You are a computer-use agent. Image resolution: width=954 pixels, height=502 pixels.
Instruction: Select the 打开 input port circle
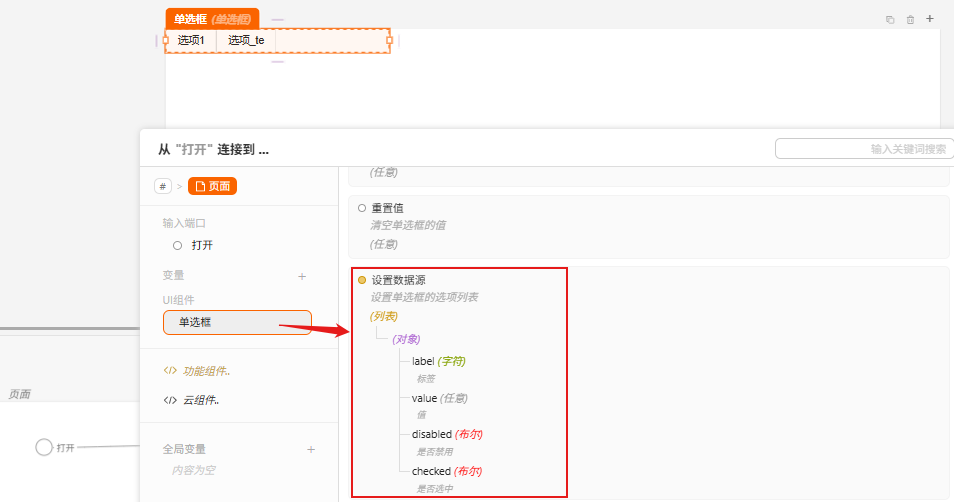click(x=177, y=245)
